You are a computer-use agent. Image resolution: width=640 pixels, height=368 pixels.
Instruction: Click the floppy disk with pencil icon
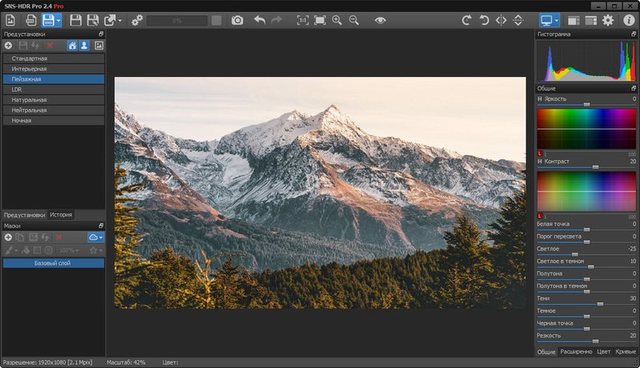93,20
